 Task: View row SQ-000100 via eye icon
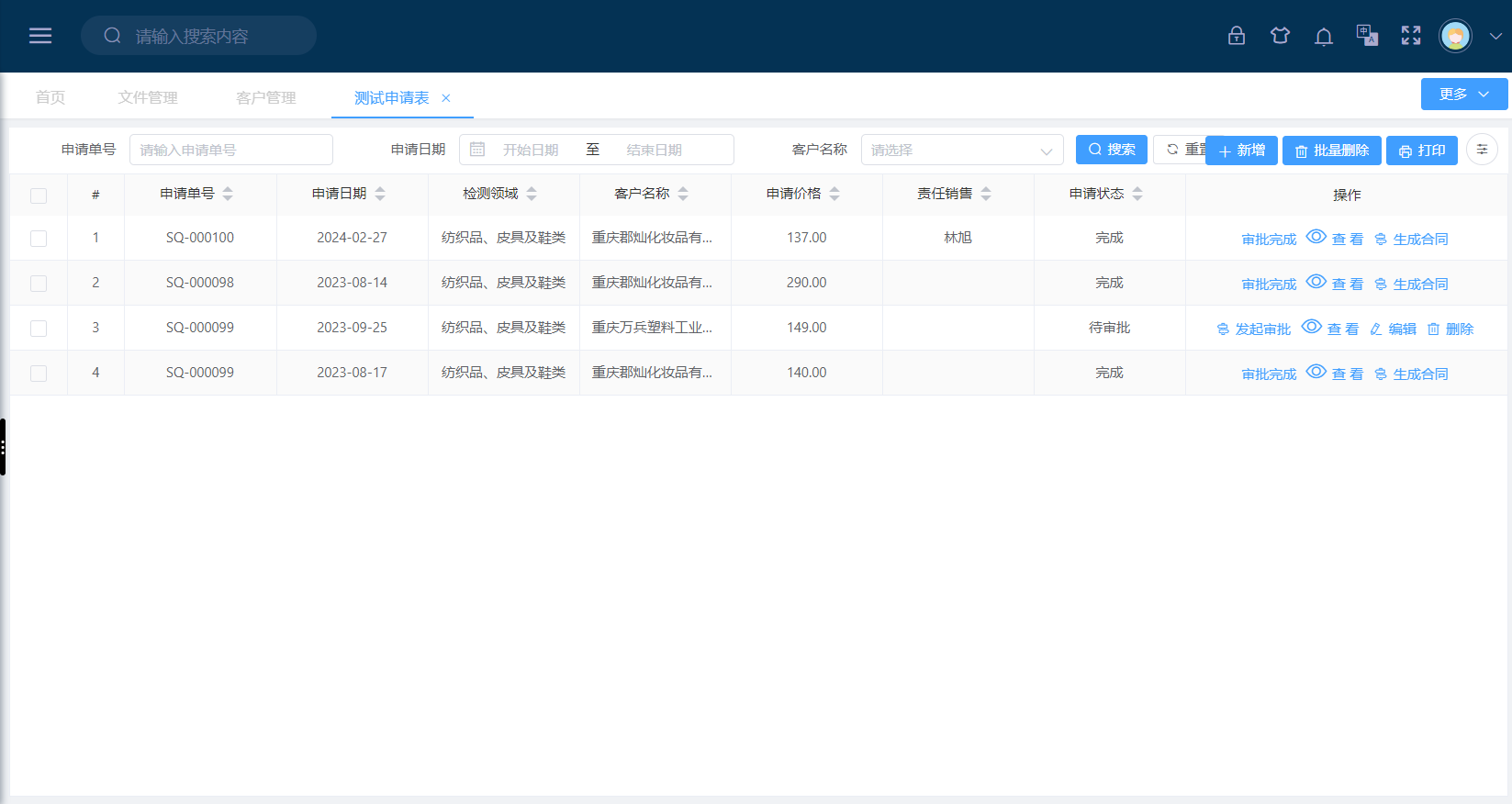click(1316, 237)
